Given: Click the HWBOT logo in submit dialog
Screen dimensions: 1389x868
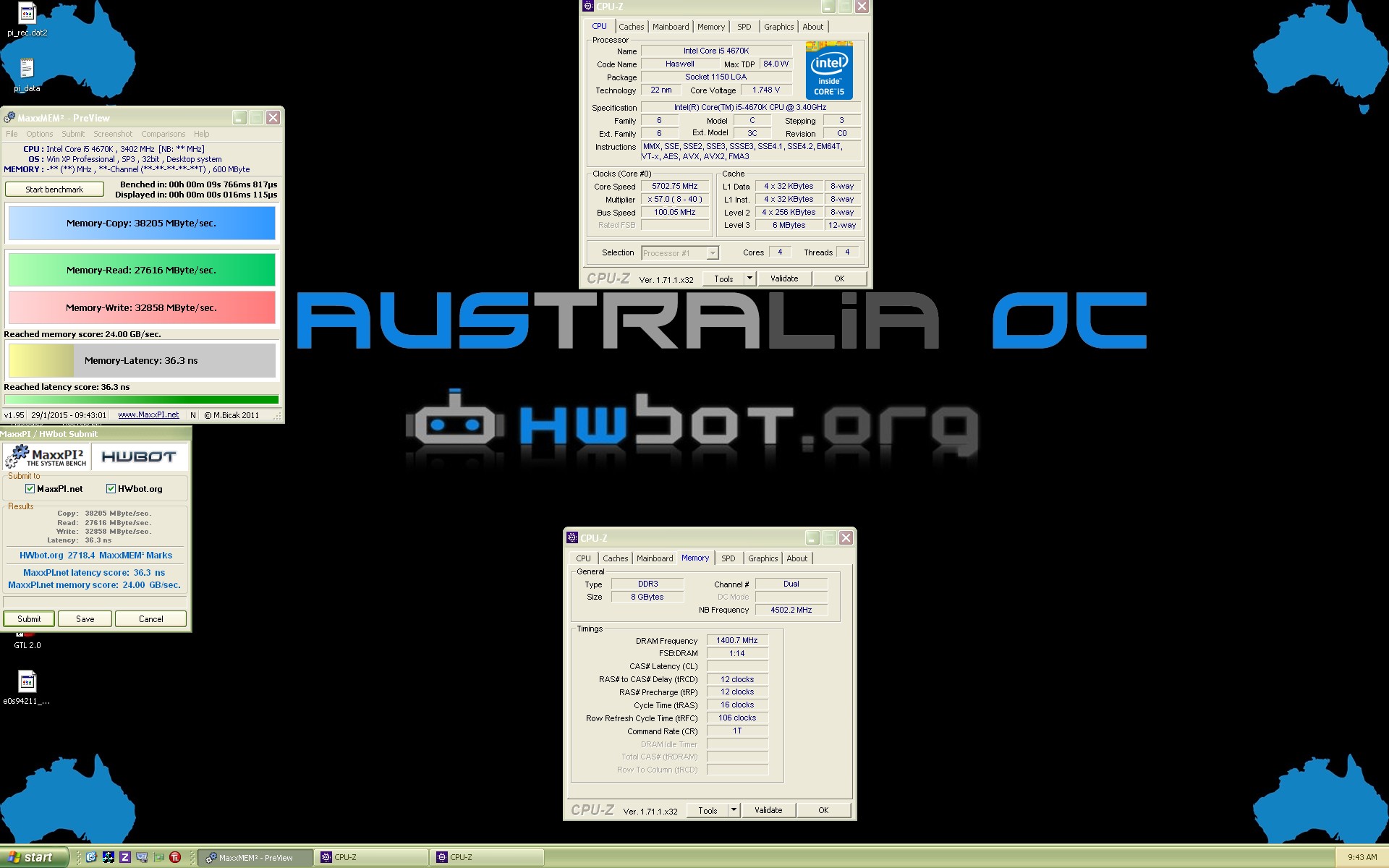Looking at the screenshot, I should click(139, 456).
